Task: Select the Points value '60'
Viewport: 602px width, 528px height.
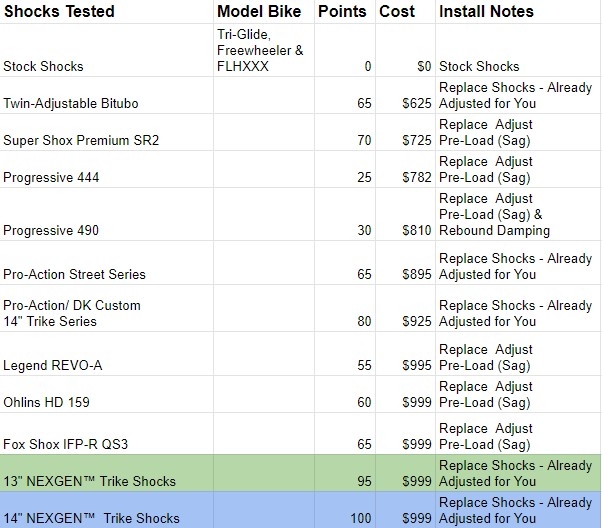Action: (x=344, y=394)
